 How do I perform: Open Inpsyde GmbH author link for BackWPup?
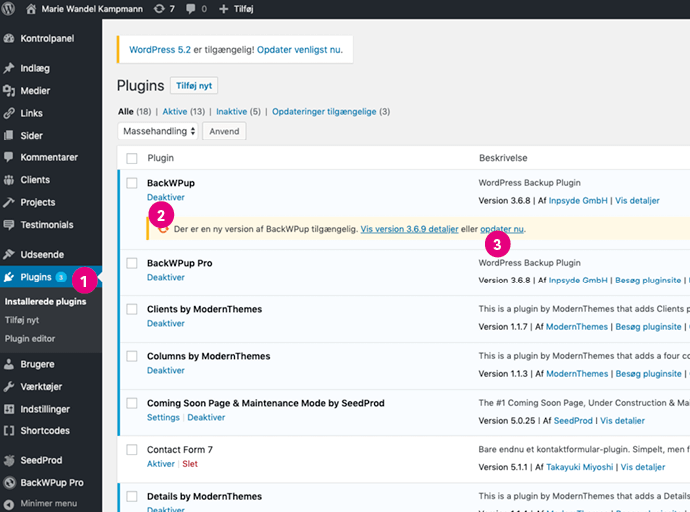coord(578,201)
